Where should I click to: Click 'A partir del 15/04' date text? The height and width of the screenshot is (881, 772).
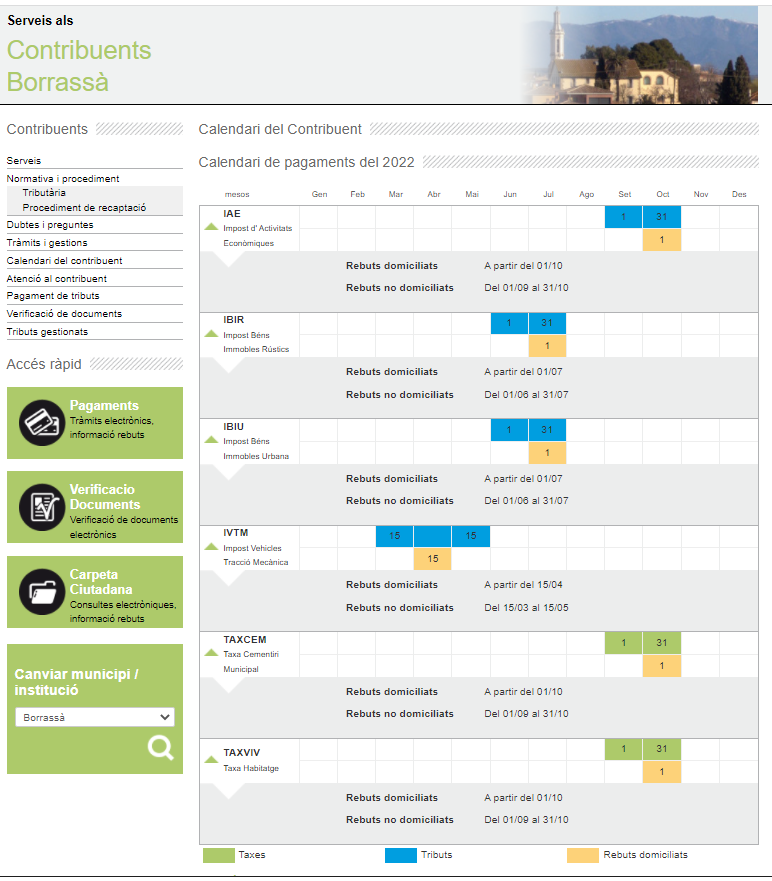click(x=523, y=584)
